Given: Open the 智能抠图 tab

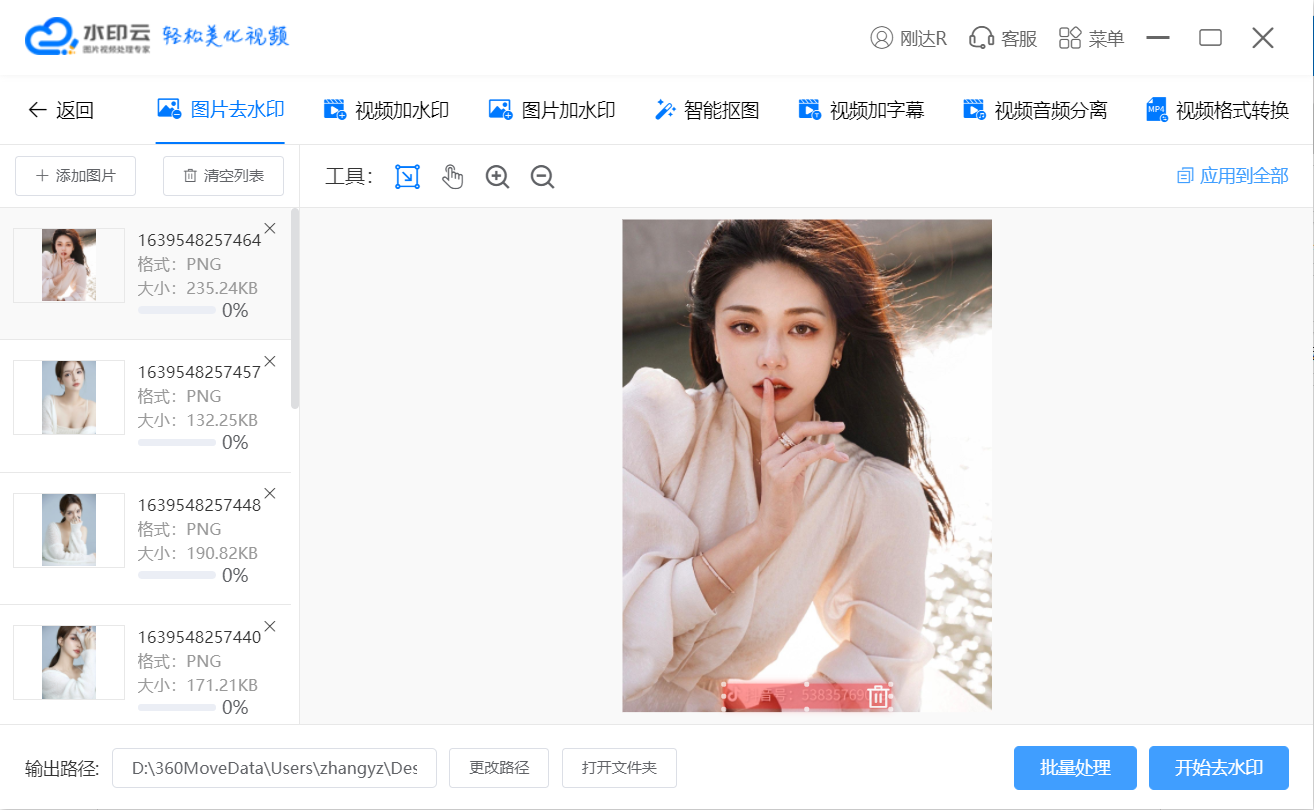Looking at the screenshot, I should [707, 110].
